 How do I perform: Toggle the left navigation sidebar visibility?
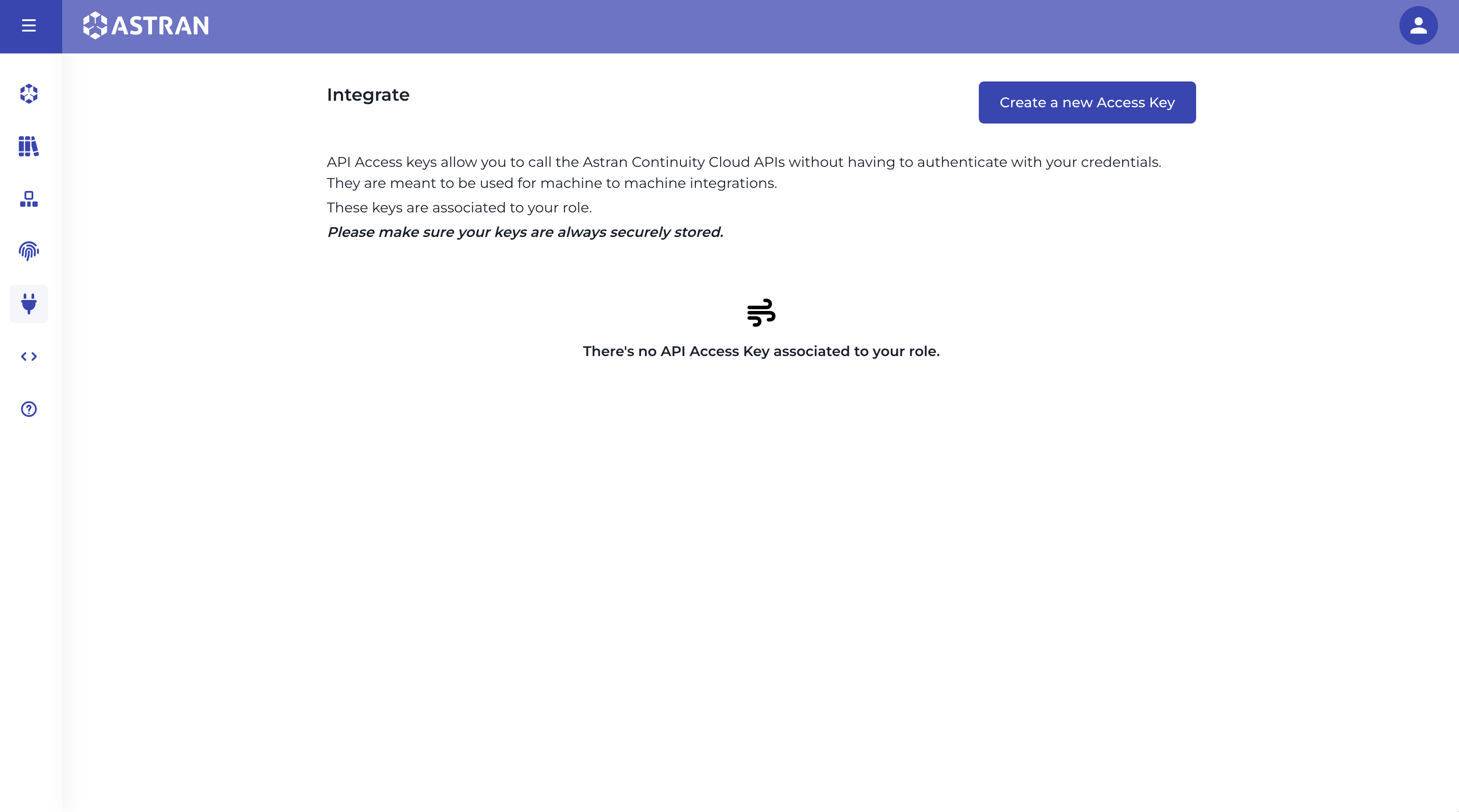[x=28, y=25]
